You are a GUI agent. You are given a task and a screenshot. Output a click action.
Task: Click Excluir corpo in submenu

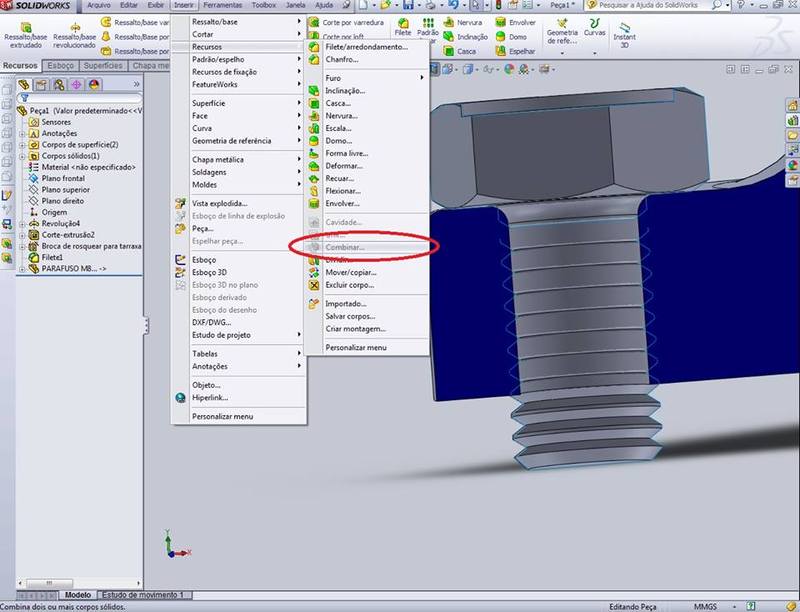point(349,285)
